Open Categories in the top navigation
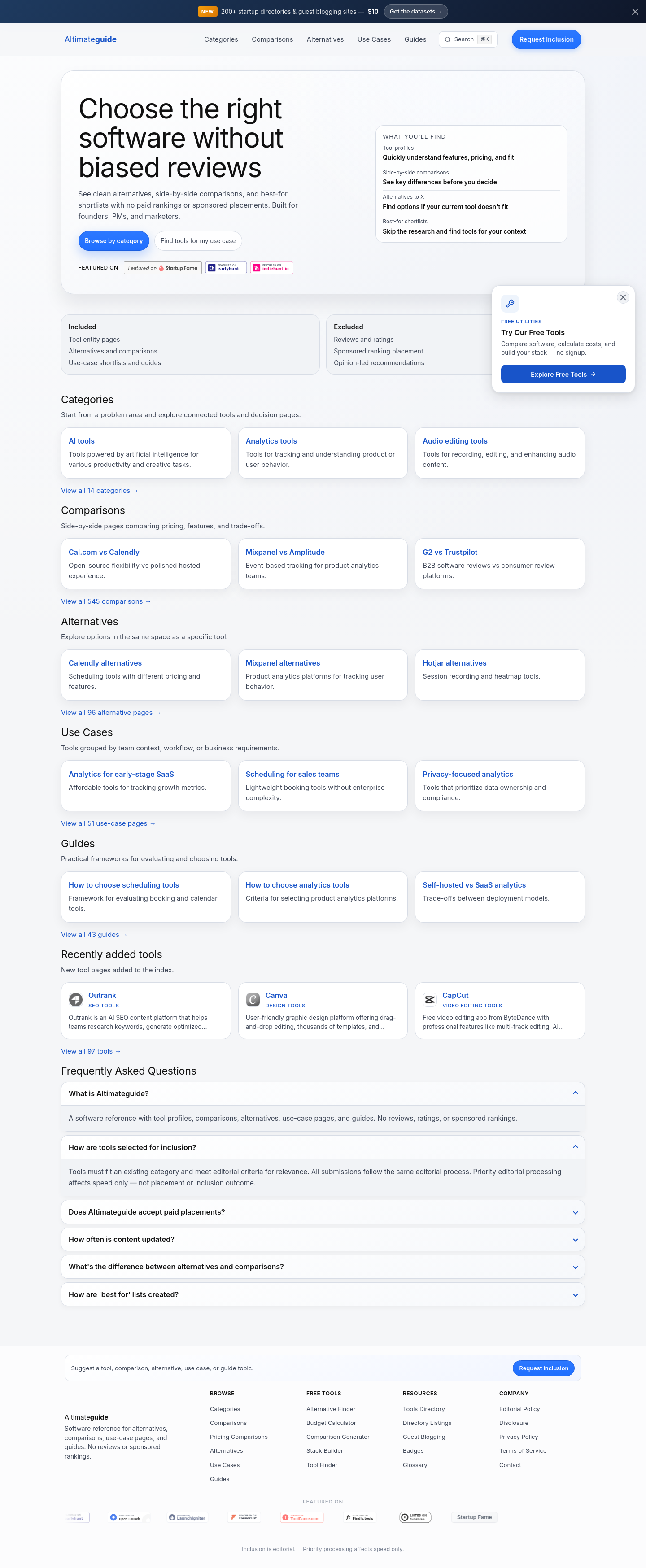 [221, 39]
